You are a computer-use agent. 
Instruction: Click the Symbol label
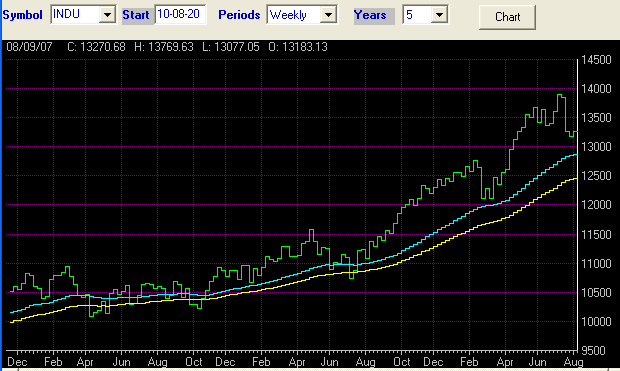click(23, 15)
